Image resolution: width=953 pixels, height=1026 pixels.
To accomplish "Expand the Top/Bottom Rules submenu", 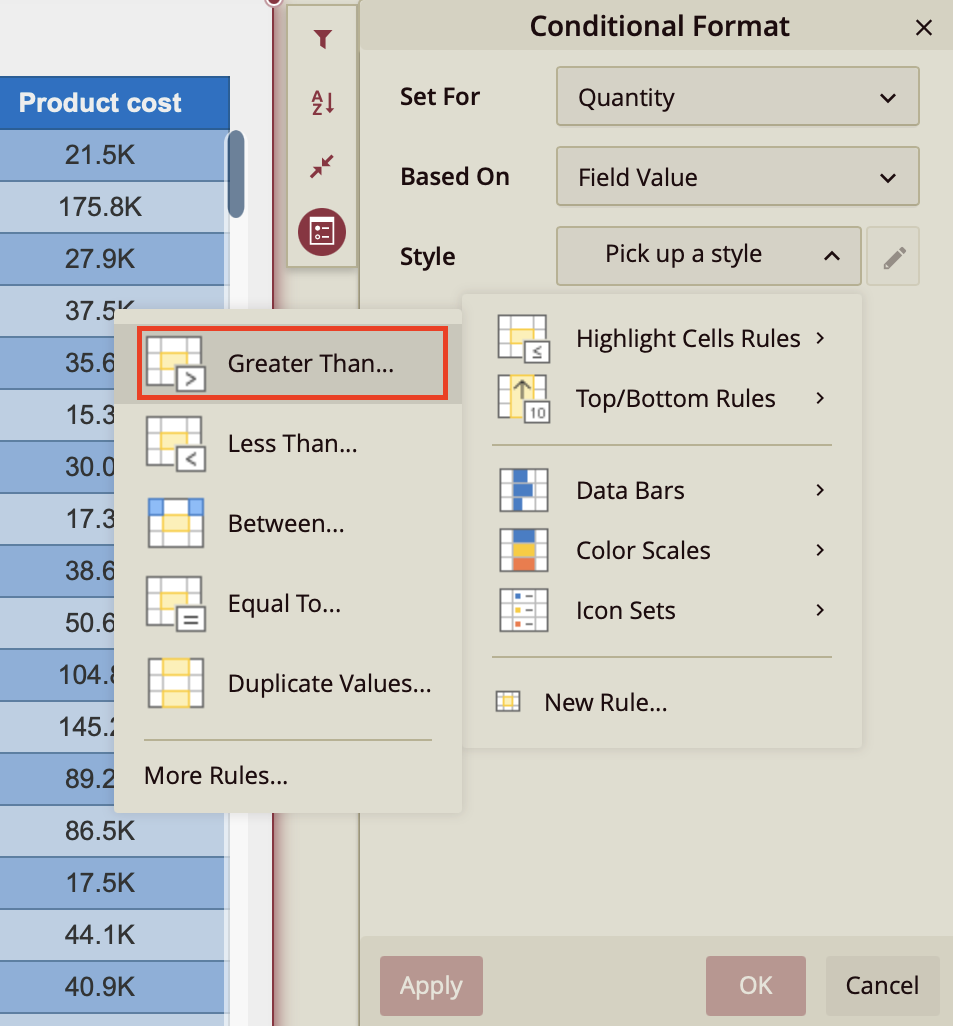I will point(675,399).
